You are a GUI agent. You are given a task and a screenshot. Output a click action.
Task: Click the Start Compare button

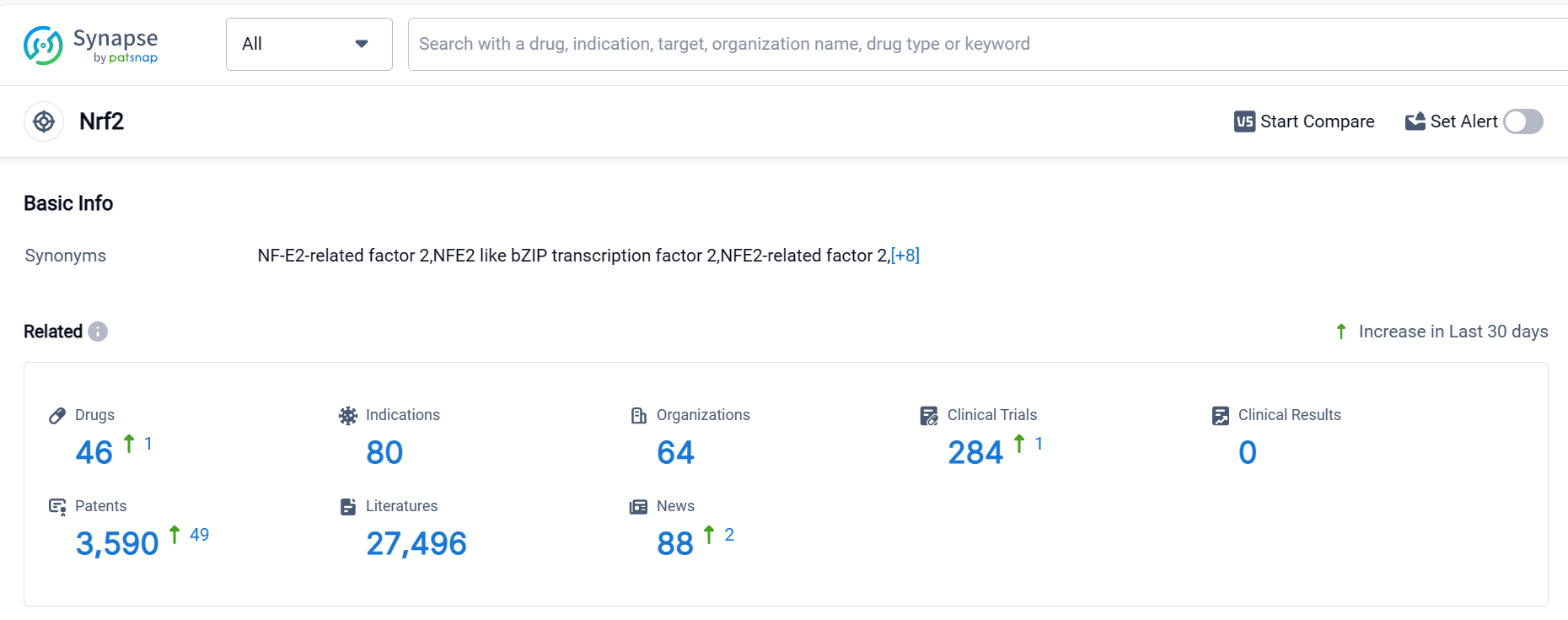point(1304,121)
